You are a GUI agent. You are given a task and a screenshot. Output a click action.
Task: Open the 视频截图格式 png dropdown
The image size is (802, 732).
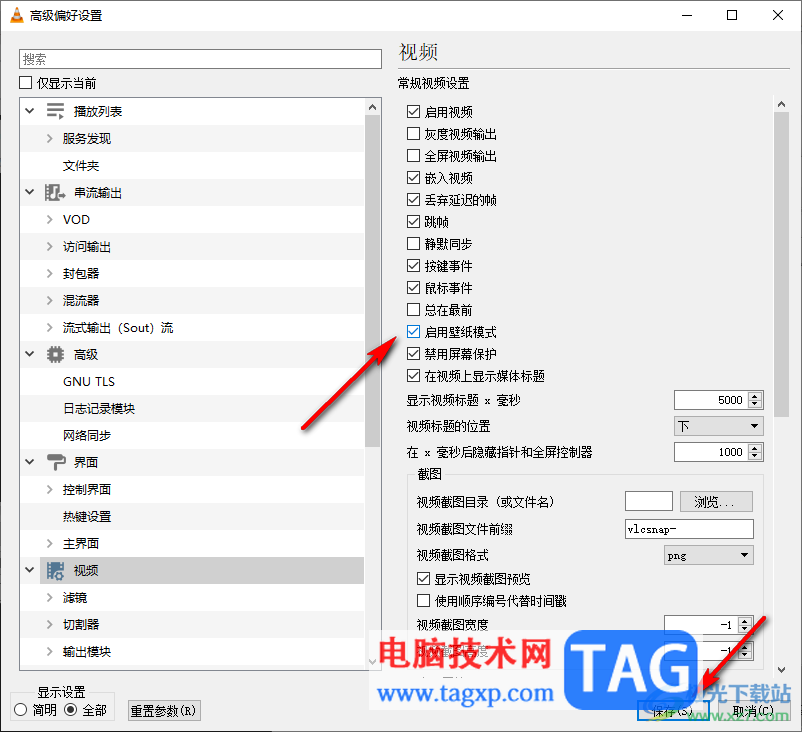(x=708, y=555)
